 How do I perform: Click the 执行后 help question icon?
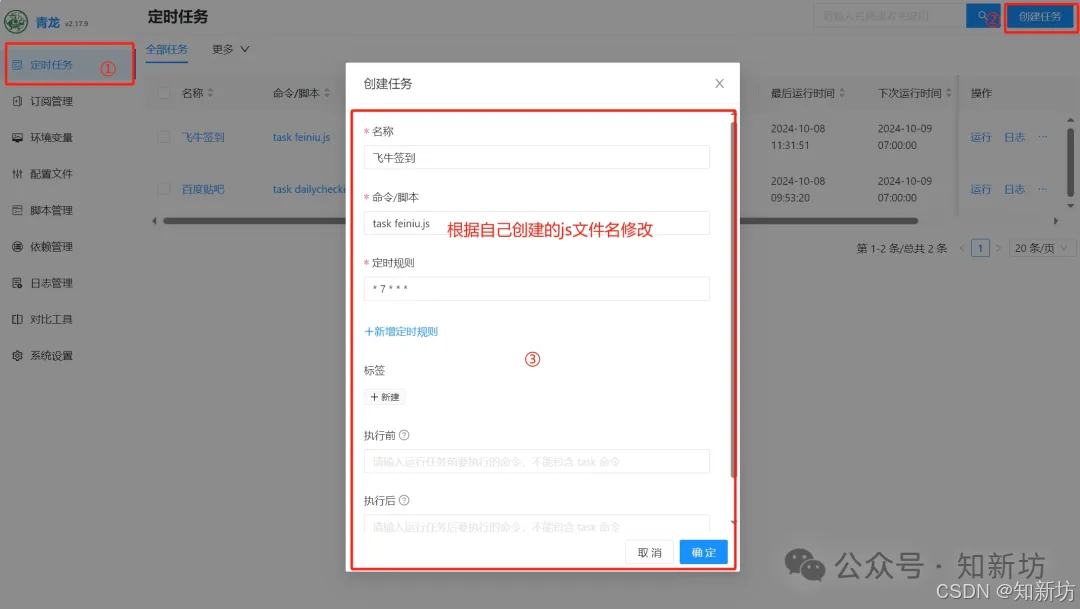[x=404, y=500]
